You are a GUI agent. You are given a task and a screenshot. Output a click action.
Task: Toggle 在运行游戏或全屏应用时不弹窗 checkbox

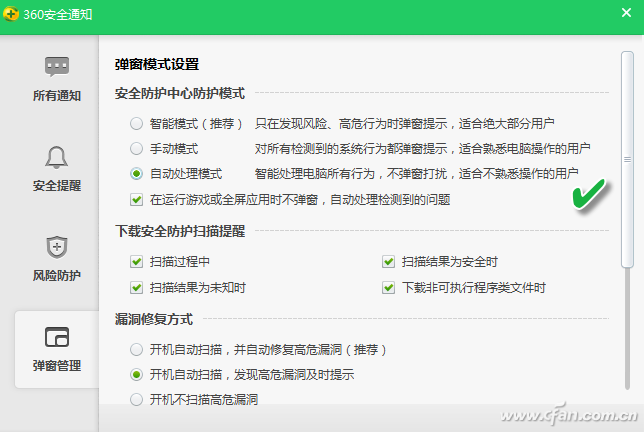pyautogui.click(x=136, y=200)
